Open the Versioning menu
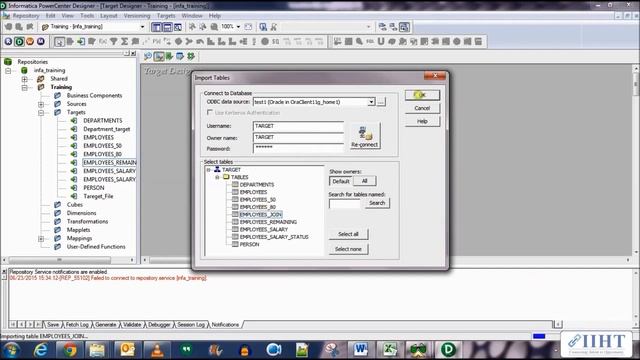The height and width of the screenshot is (360, 640). click(x=137, y=16)
